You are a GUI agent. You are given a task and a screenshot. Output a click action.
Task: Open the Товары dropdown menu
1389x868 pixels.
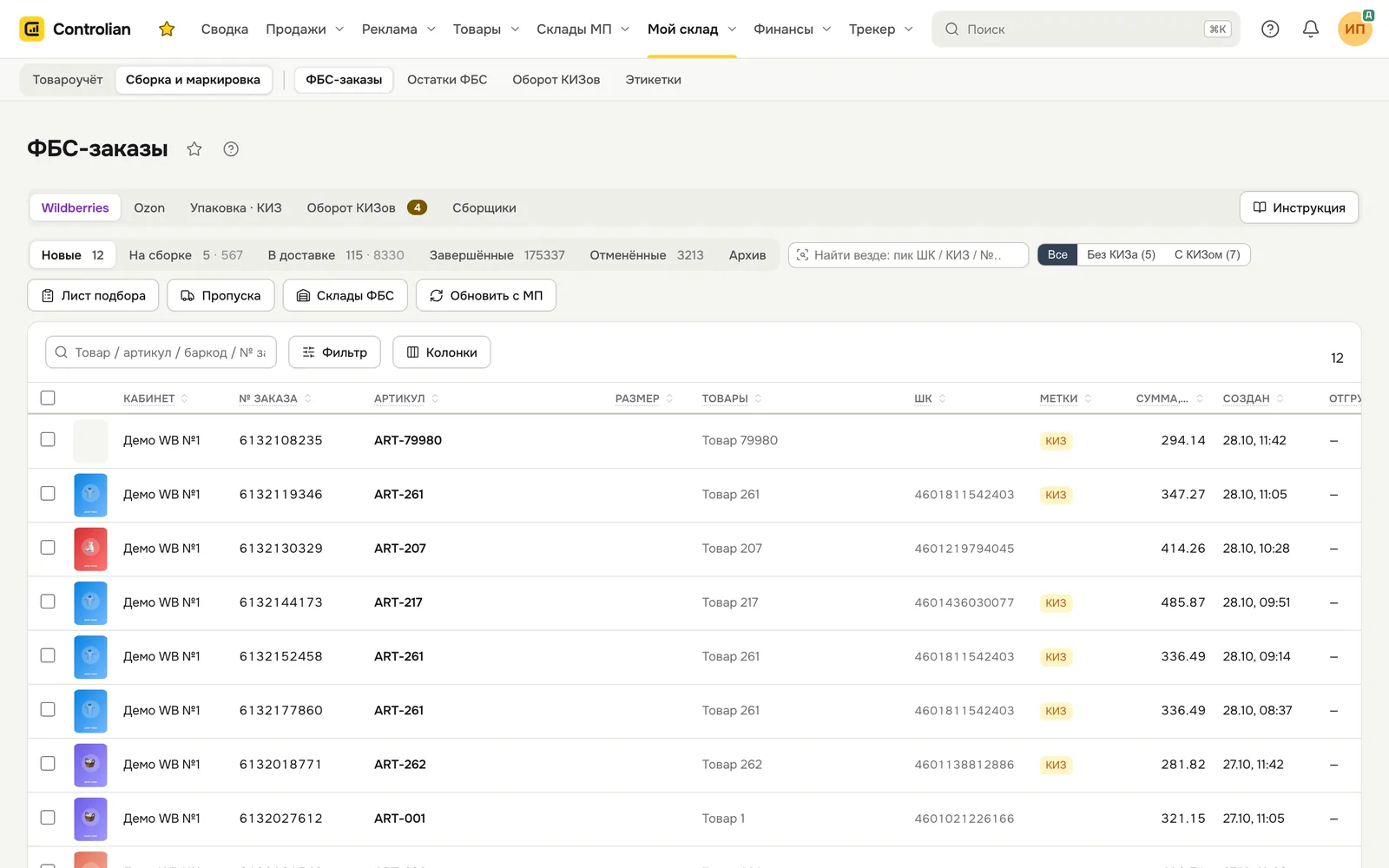pyautogui.click(x=485, y=29)
